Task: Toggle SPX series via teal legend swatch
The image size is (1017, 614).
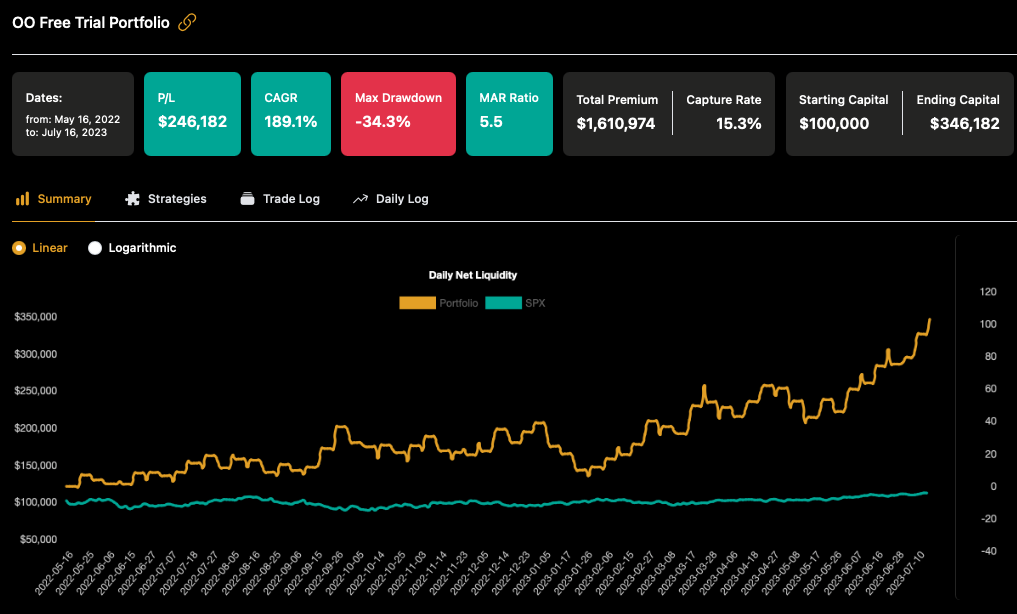Action: pos(503,303)
